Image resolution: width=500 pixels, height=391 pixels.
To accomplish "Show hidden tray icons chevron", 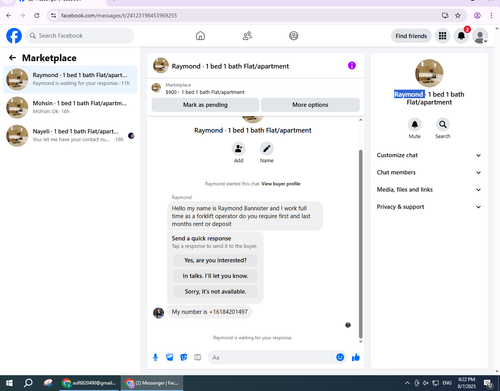I will pos(407,383).
